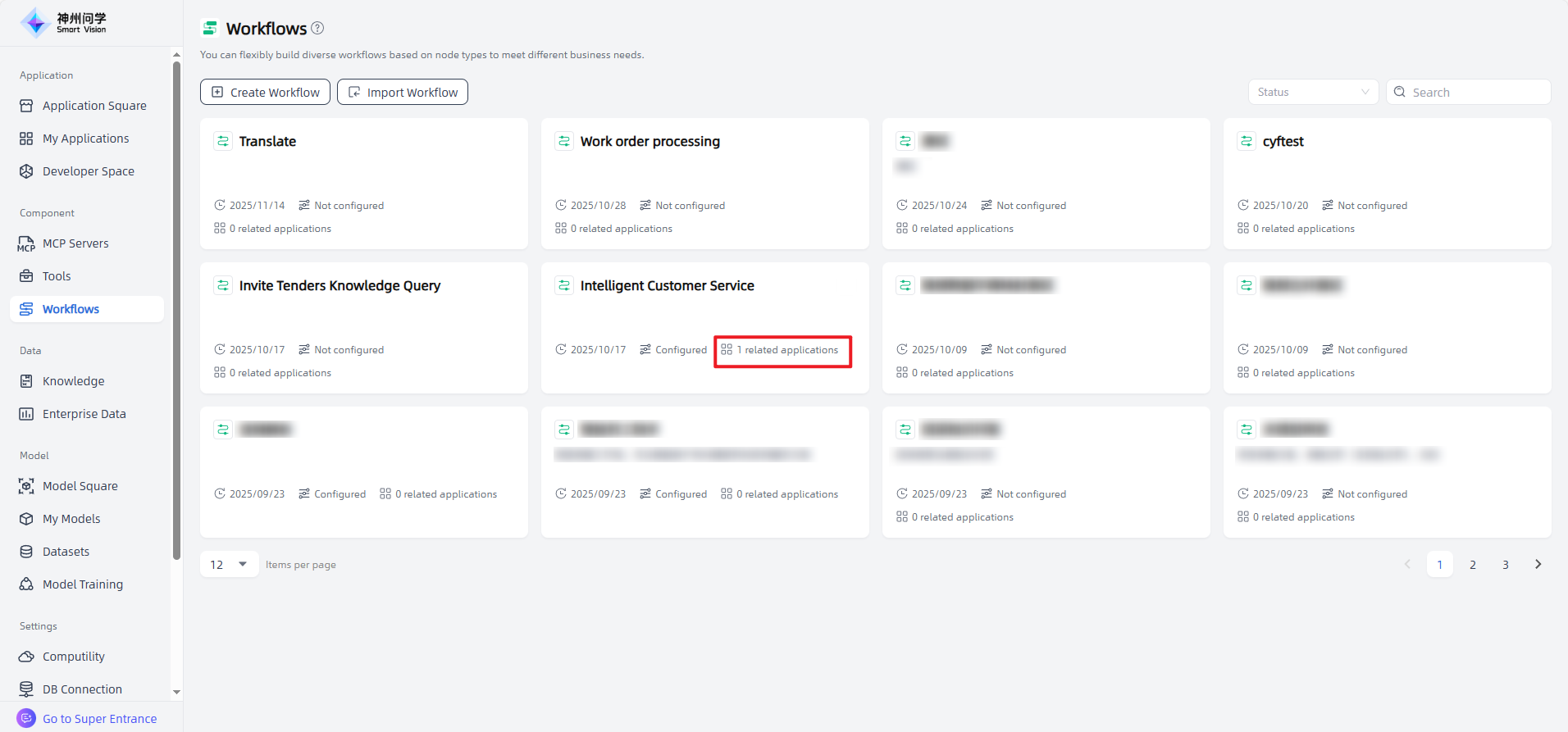Open the Status filter dropdown
Viewport: 1568px width, 732px height.
1312,92
